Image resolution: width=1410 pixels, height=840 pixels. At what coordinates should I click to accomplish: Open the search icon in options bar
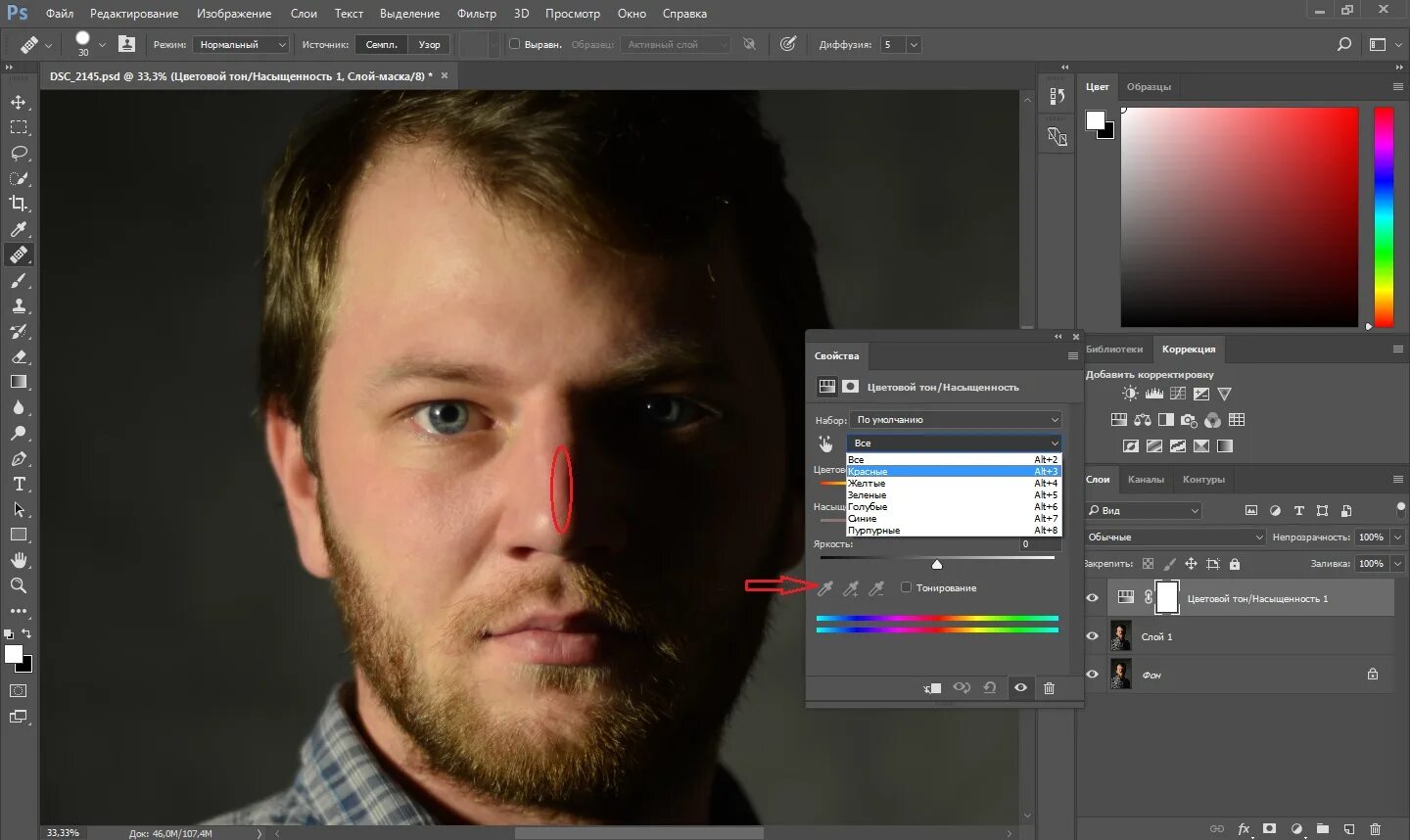coord(1344,44)
